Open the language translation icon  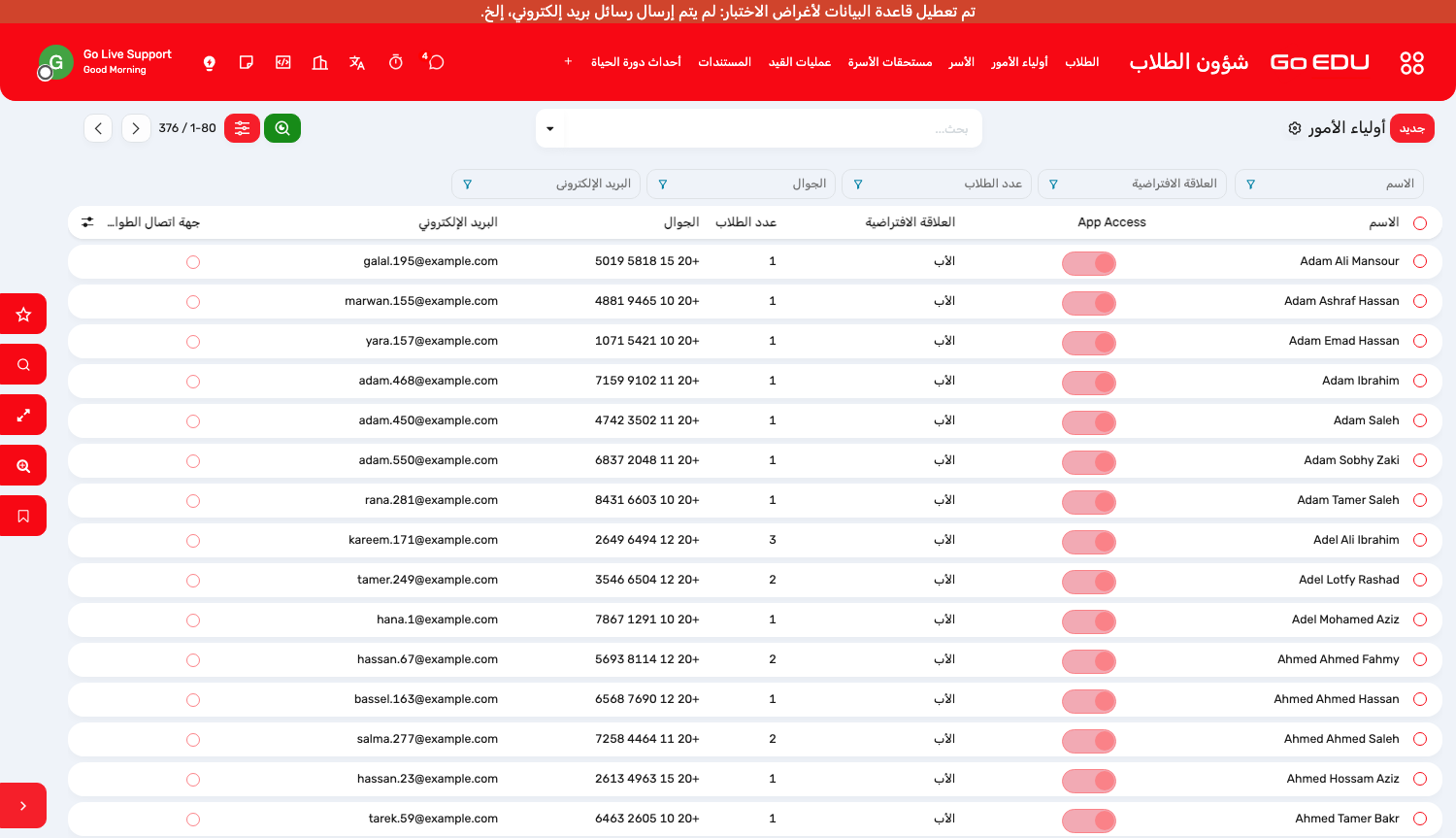(x=357, y=63)
